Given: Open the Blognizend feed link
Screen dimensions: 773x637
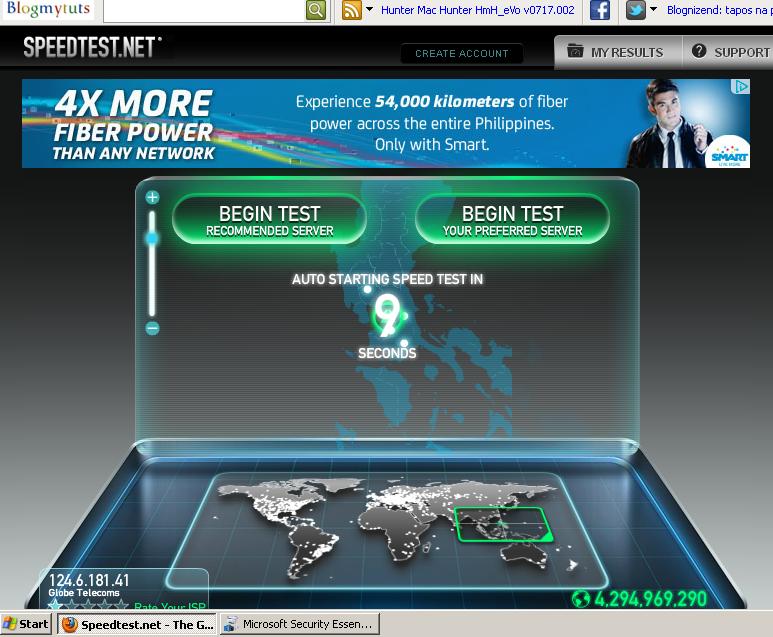Looking at the screenshot, I should tap(720, 10).
